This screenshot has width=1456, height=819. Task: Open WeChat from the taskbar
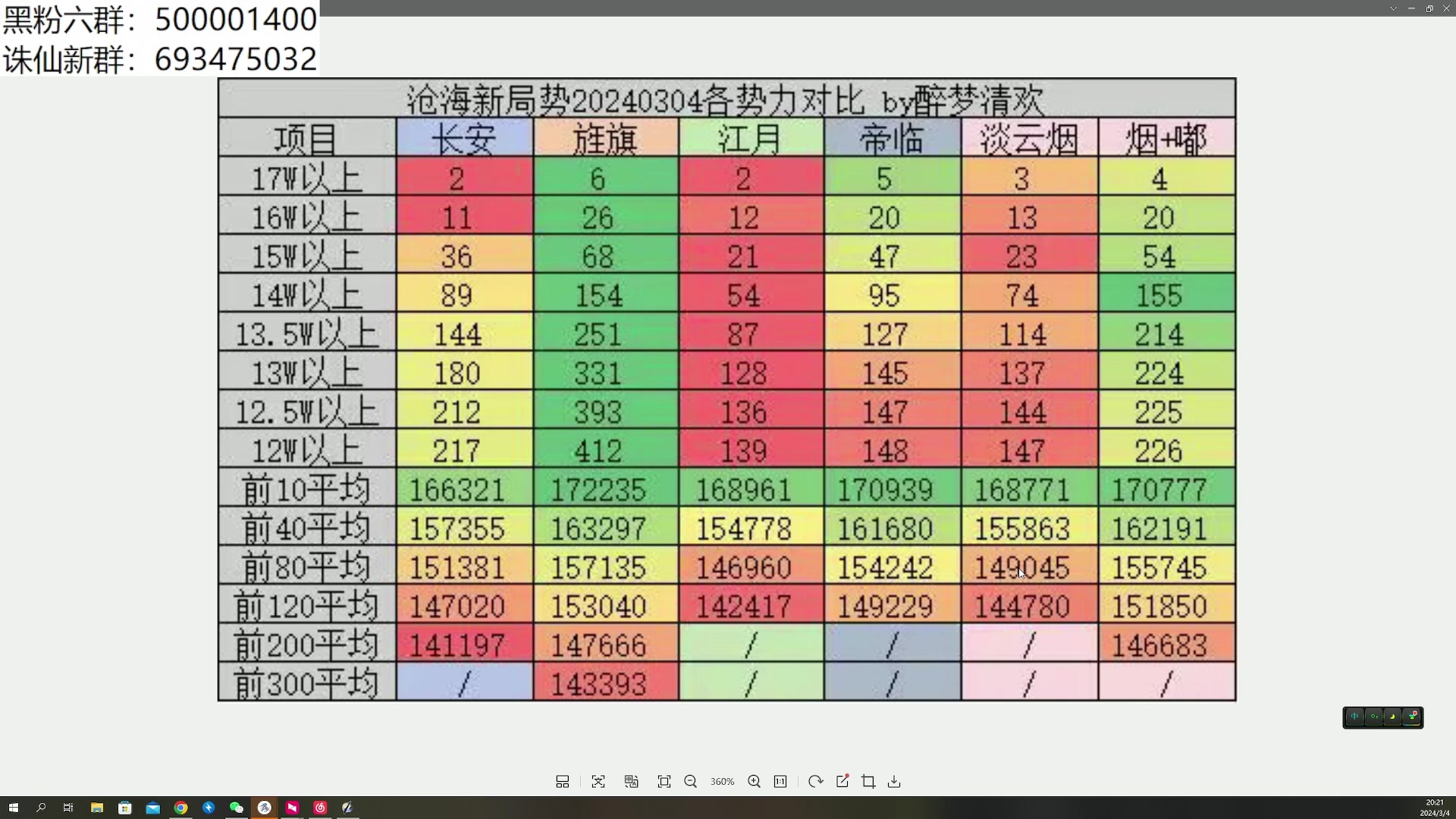[236, 808]
